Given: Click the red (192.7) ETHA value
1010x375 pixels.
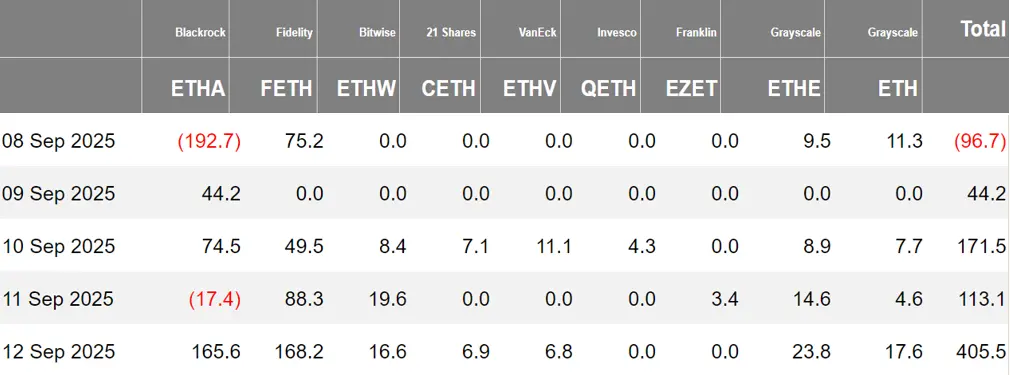Looking at the screenshot, I should [x=209, y=140].
